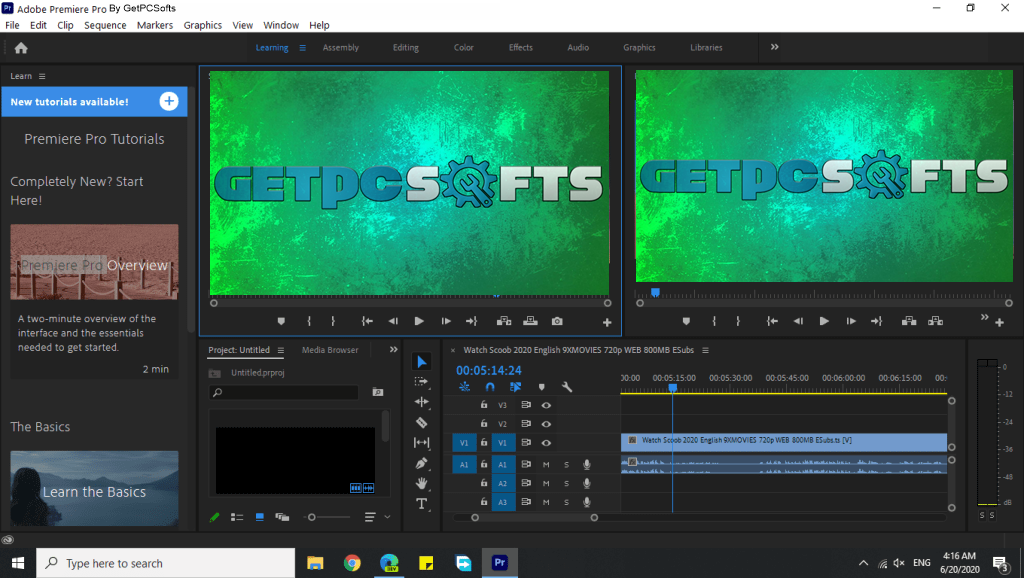Viewport: 1024px width, 578px height.
Task: Switch Project panel to icon view
Action: tap(259, 517)
